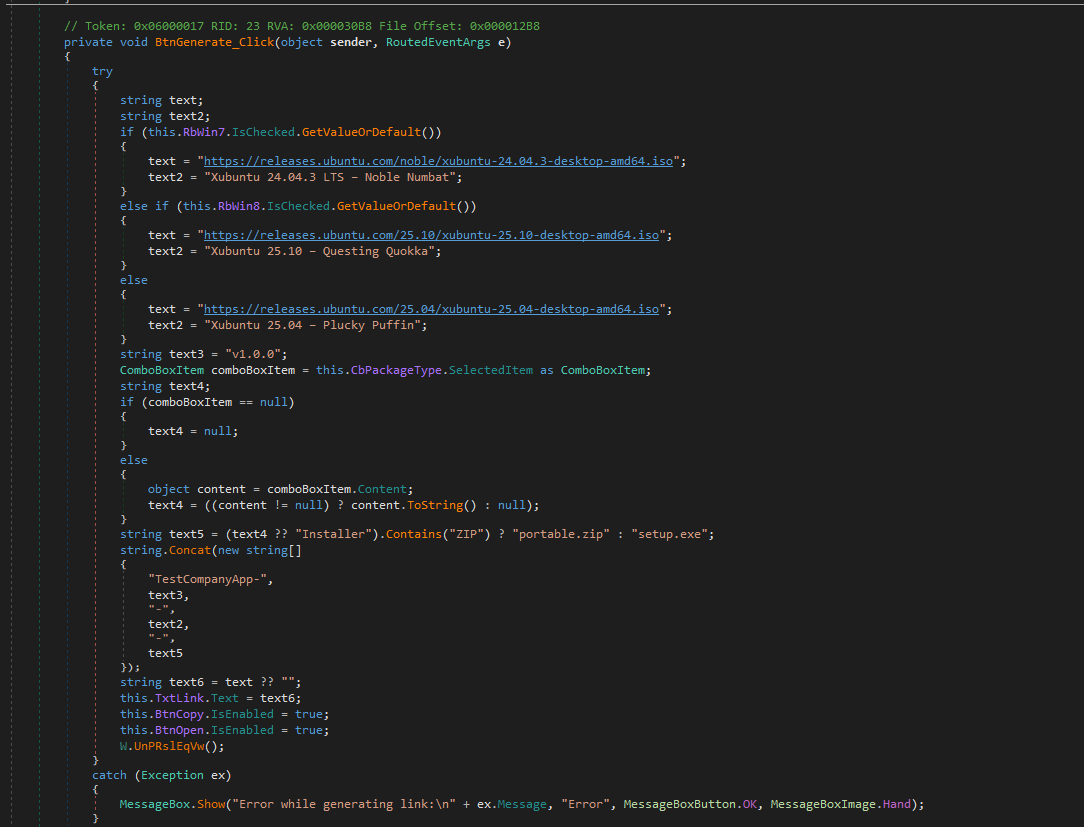Screen dimensions: 1084x827
Task: Click the MessageBoxImage type name
Action: [822, 804]
